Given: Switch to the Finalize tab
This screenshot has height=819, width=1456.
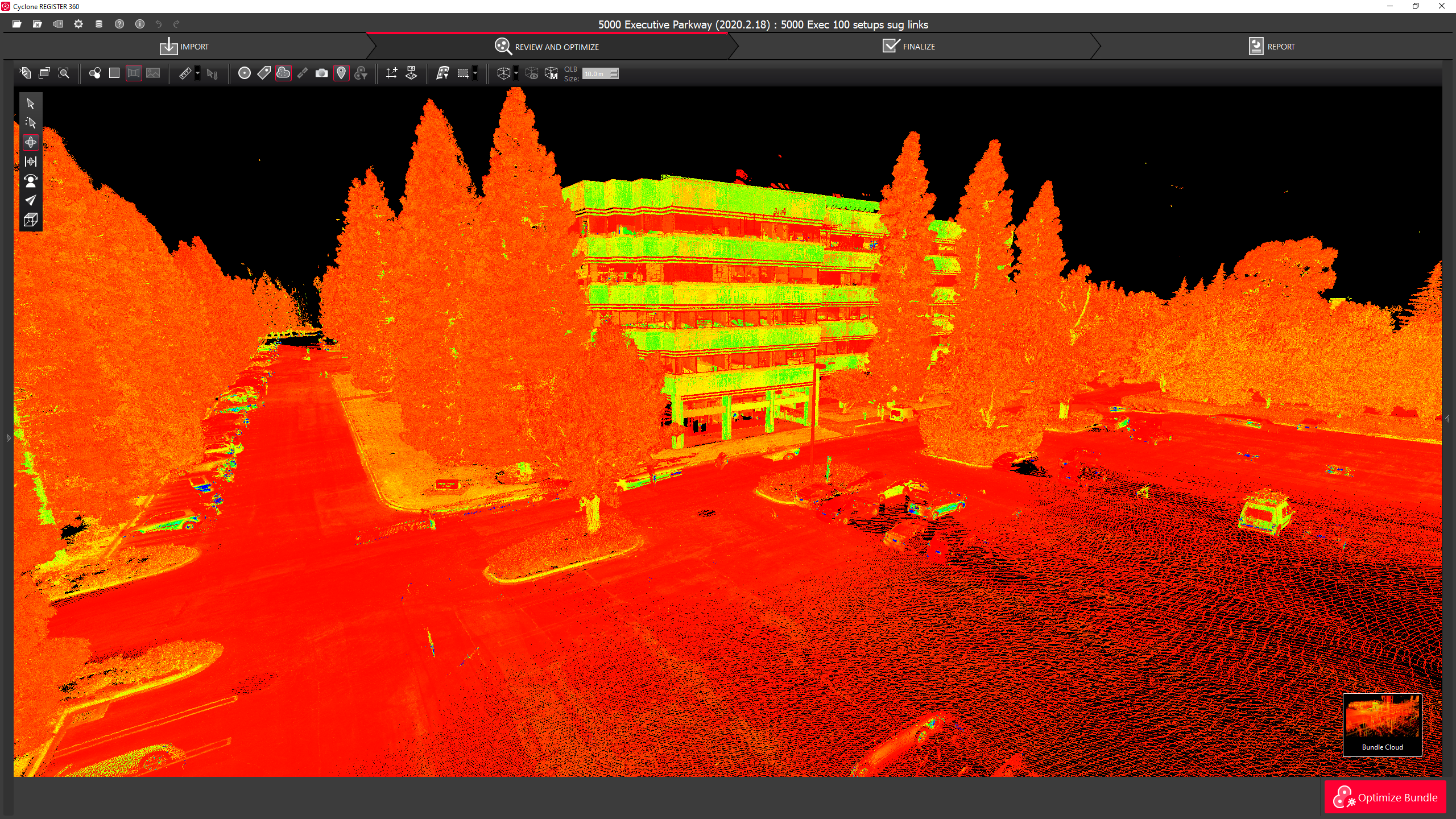Looking at the screenshot, I should (909, 47).
